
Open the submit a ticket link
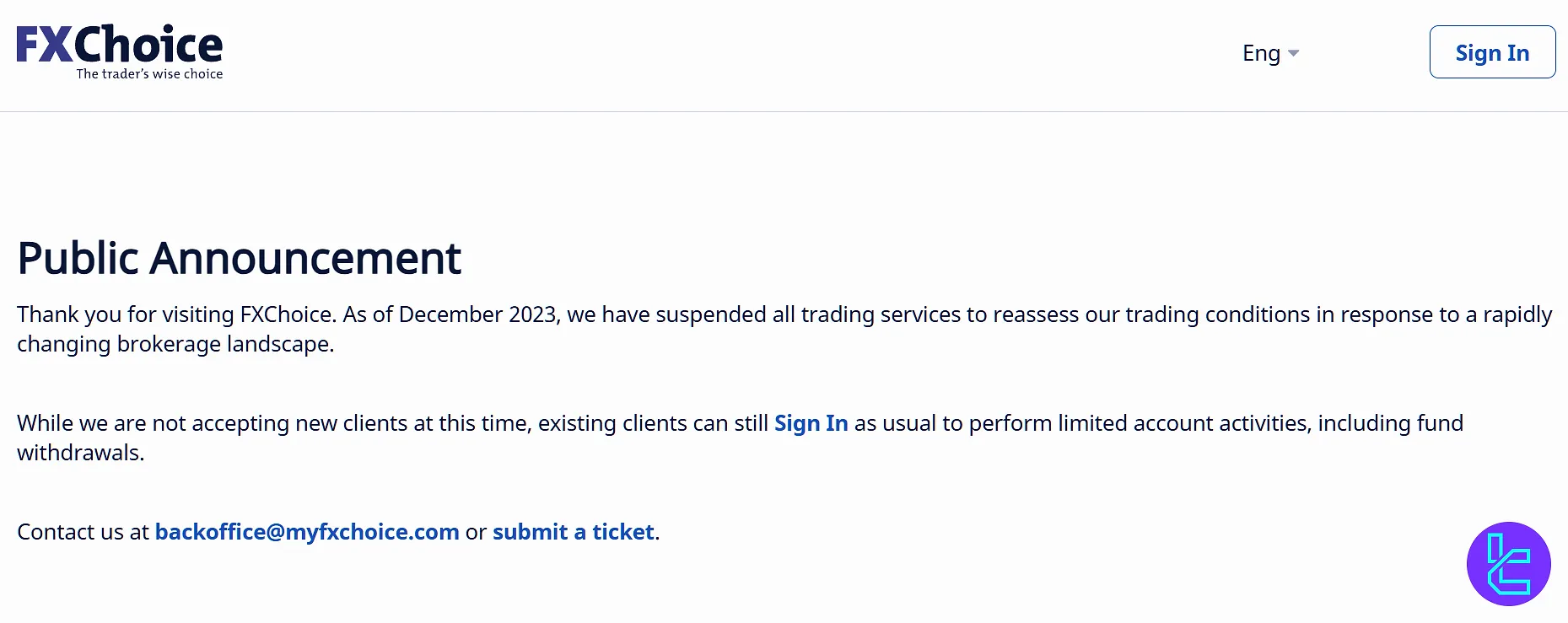tap(573, 532)
